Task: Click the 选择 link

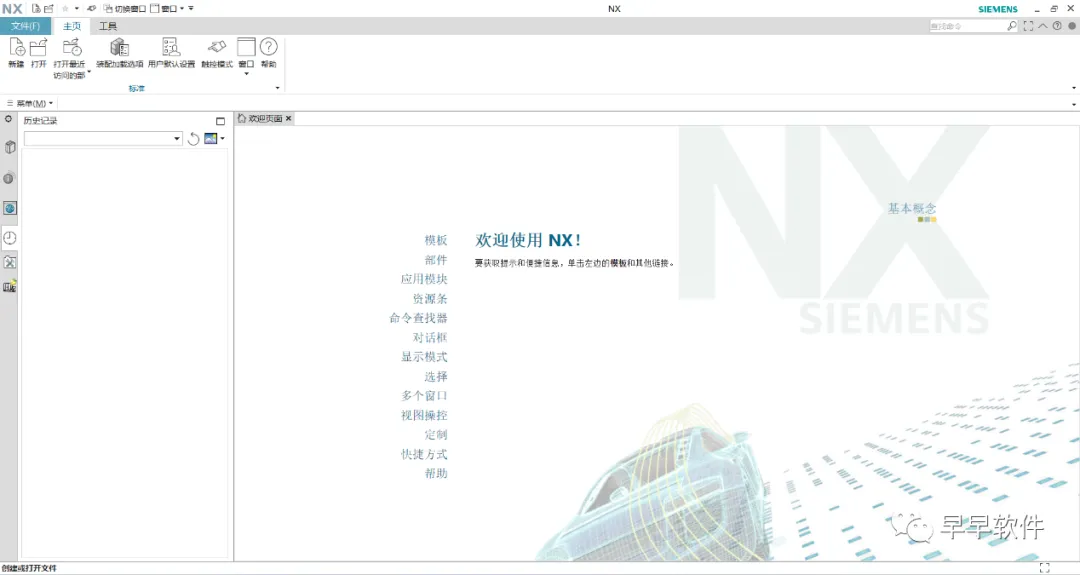Action: [436, 377]
